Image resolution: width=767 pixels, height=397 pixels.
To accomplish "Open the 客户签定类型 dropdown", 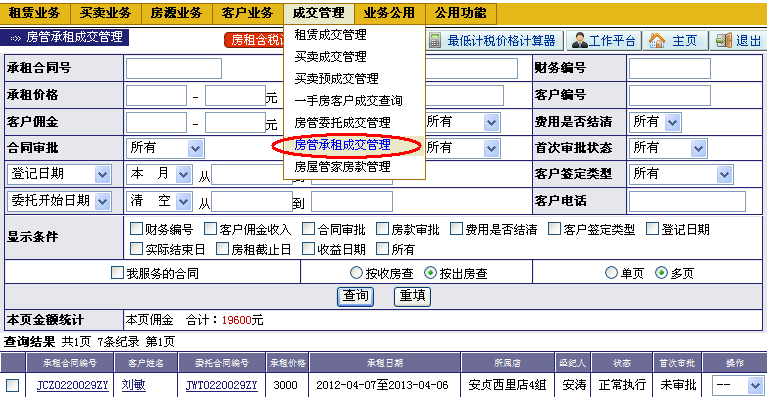I will point(680,174).
